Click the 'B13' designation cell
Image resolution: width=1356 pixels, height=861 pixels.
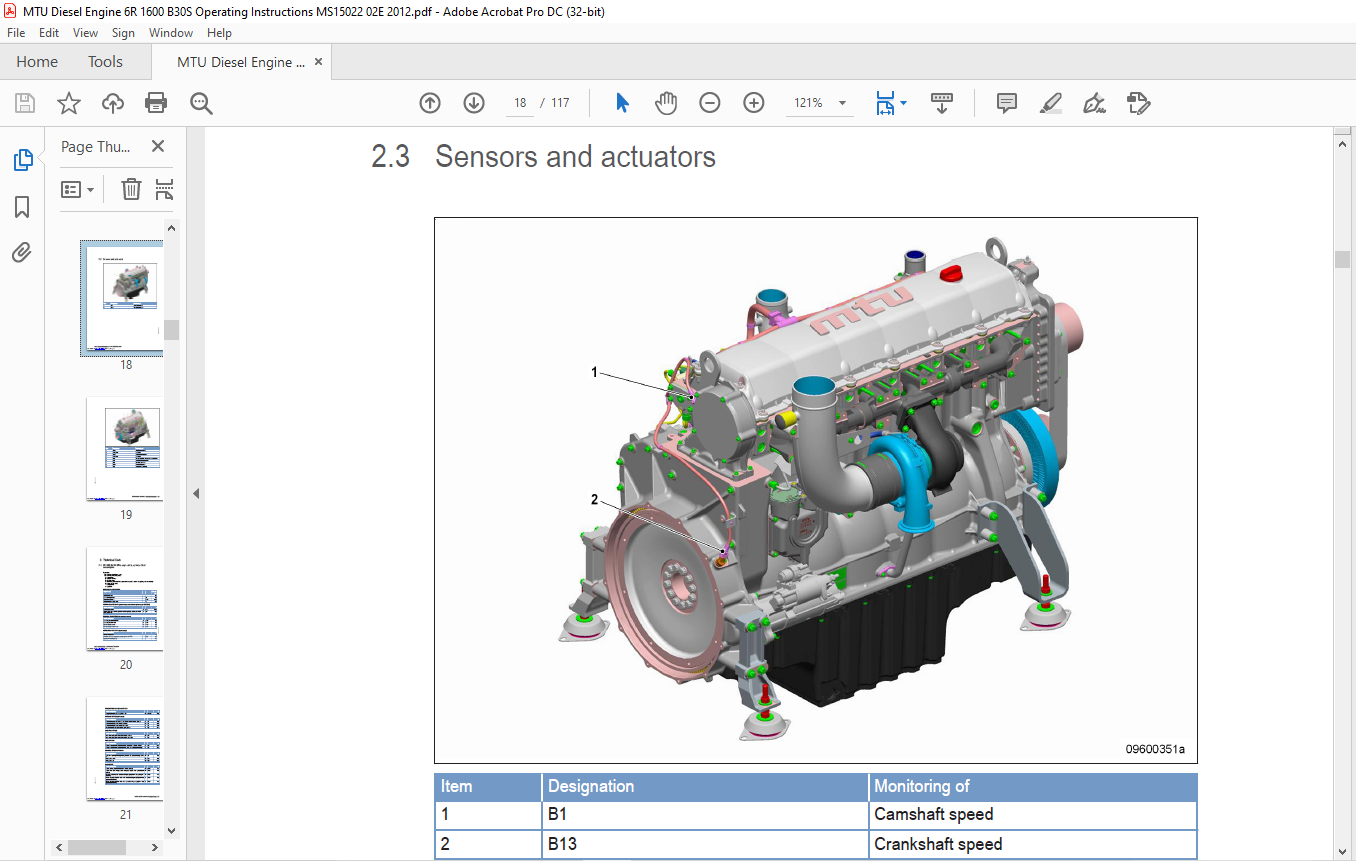click(x=705, y=844)
